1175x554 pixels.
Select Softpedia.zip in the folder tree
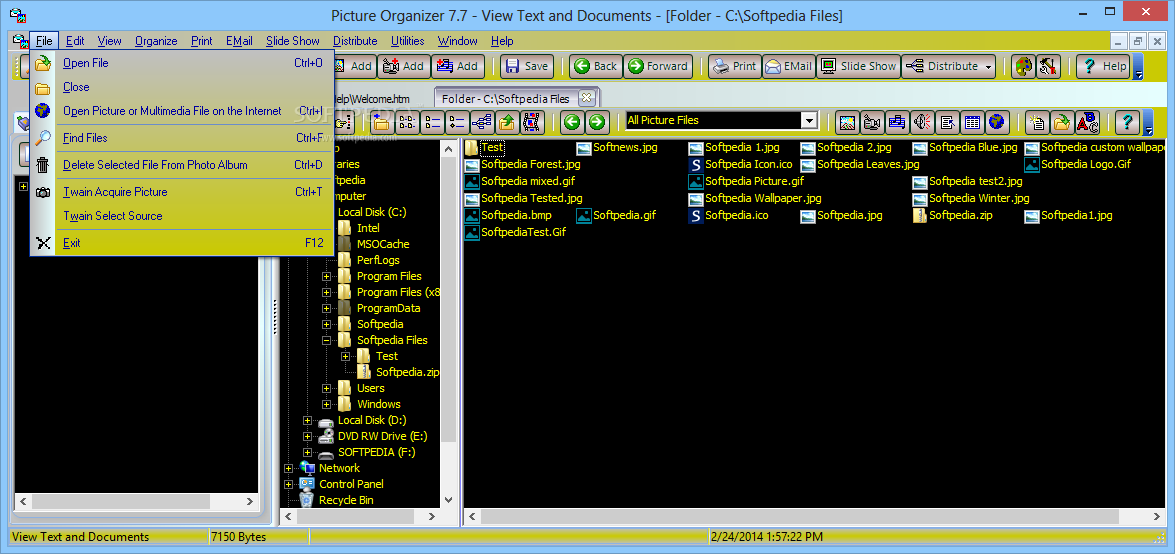408,372
